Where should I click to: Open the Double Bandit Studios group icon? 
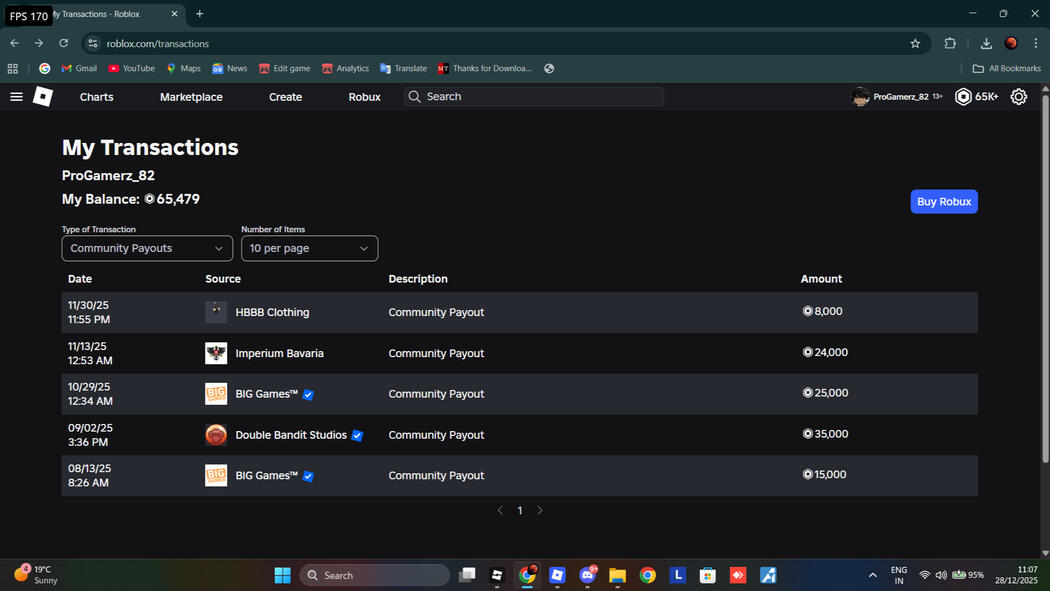(x=216, y=435)
